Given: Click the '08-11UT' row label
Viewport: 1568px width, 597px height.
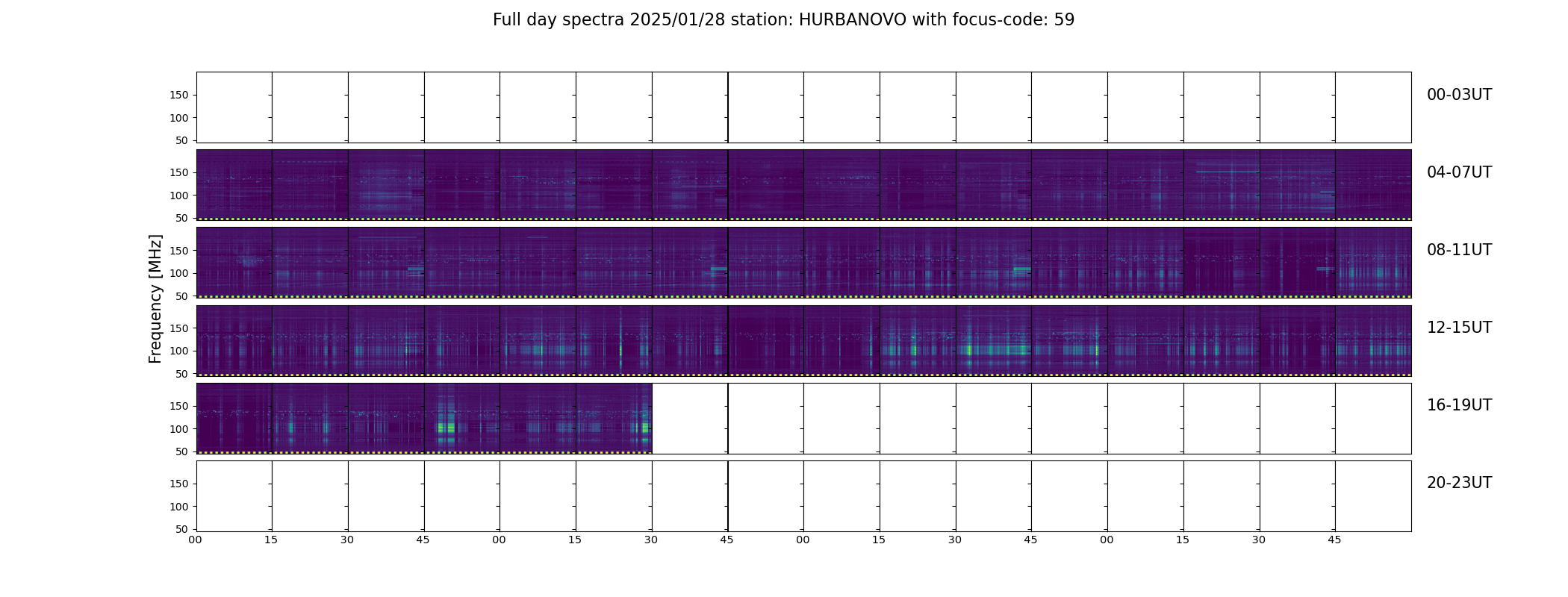Looking at the screenshot, I should 1459,250.
